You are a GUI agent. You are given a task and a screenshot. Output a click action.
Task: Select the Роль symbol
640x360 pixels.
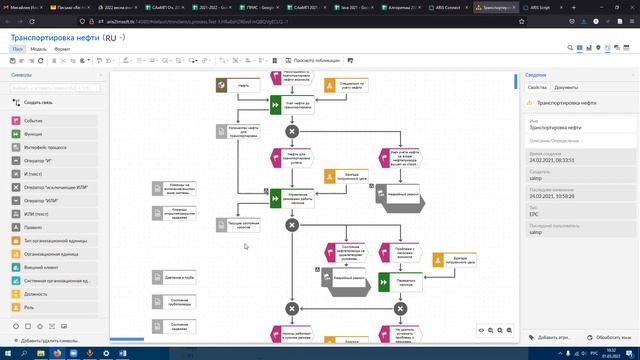54,307
